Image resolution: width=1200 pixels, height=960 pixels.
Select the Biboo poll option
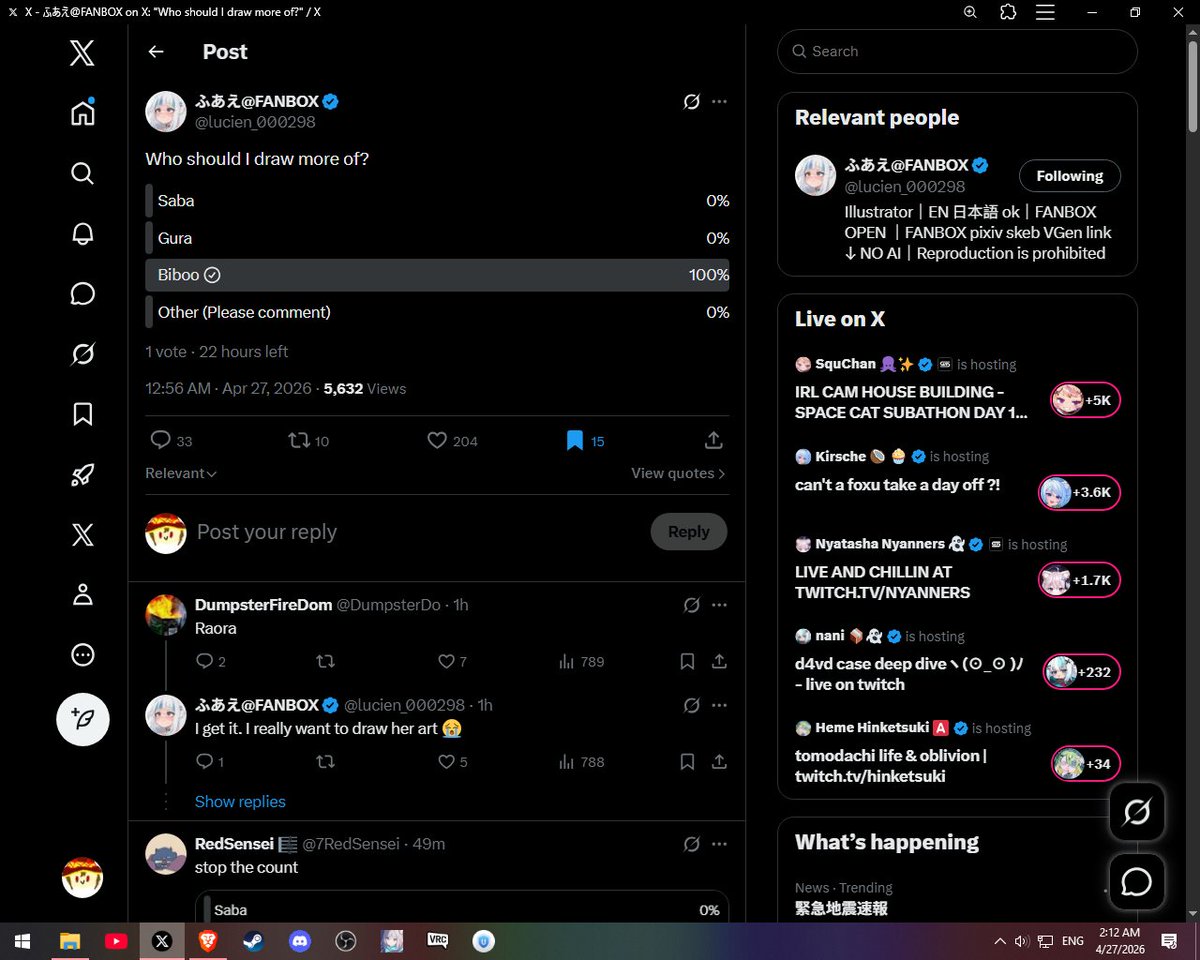click(x=437, y=275)
